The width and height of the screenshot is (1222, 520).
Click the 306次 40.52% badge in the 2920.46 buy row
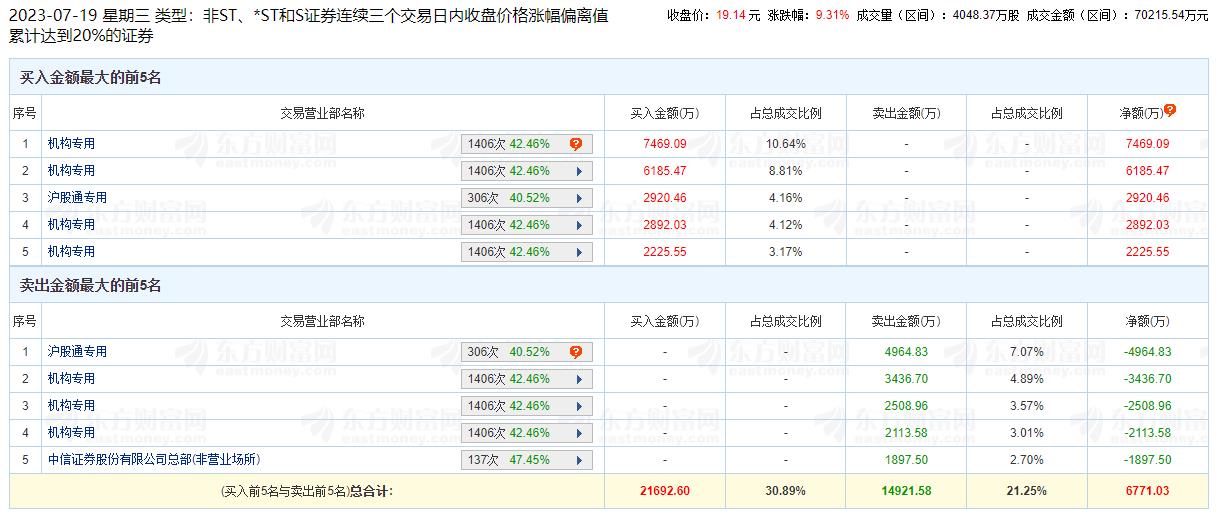(509, 198)
